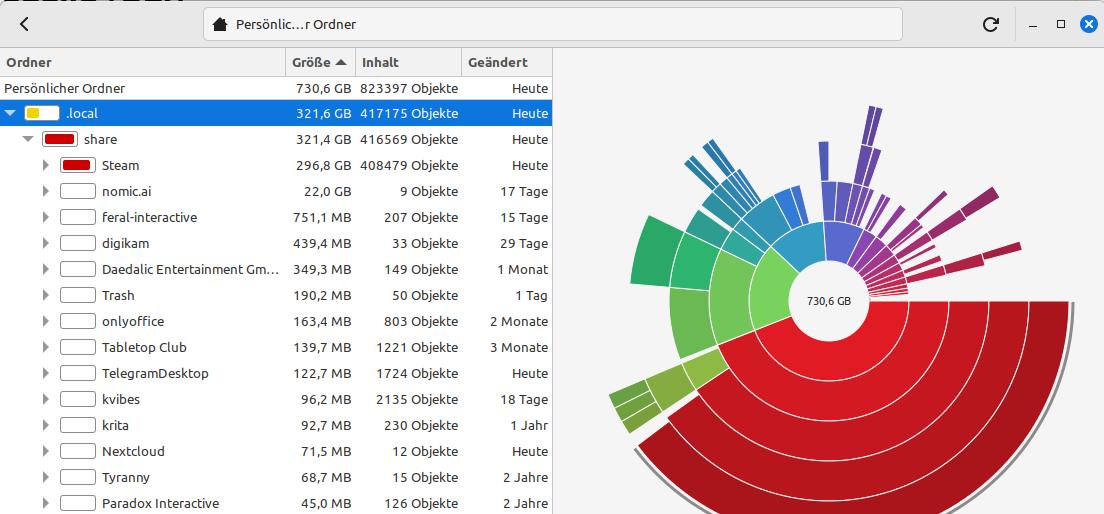This screenshot has width=1104, height=514.
Task: Click the 296,8 GB size value
Action: click(323, 165)
